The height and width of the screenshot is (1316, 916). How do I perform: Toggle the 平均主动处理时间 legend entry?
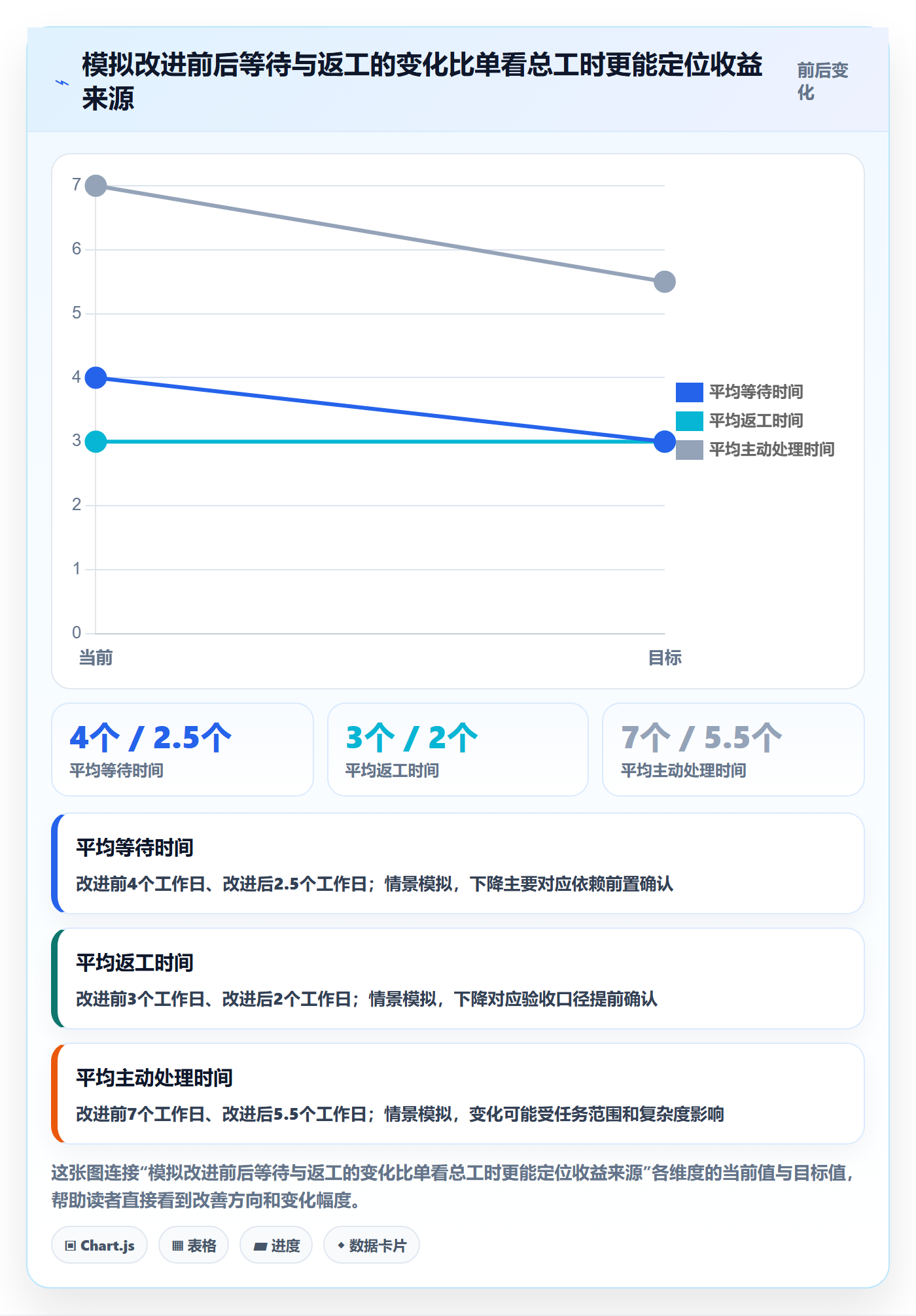(755, 450)
